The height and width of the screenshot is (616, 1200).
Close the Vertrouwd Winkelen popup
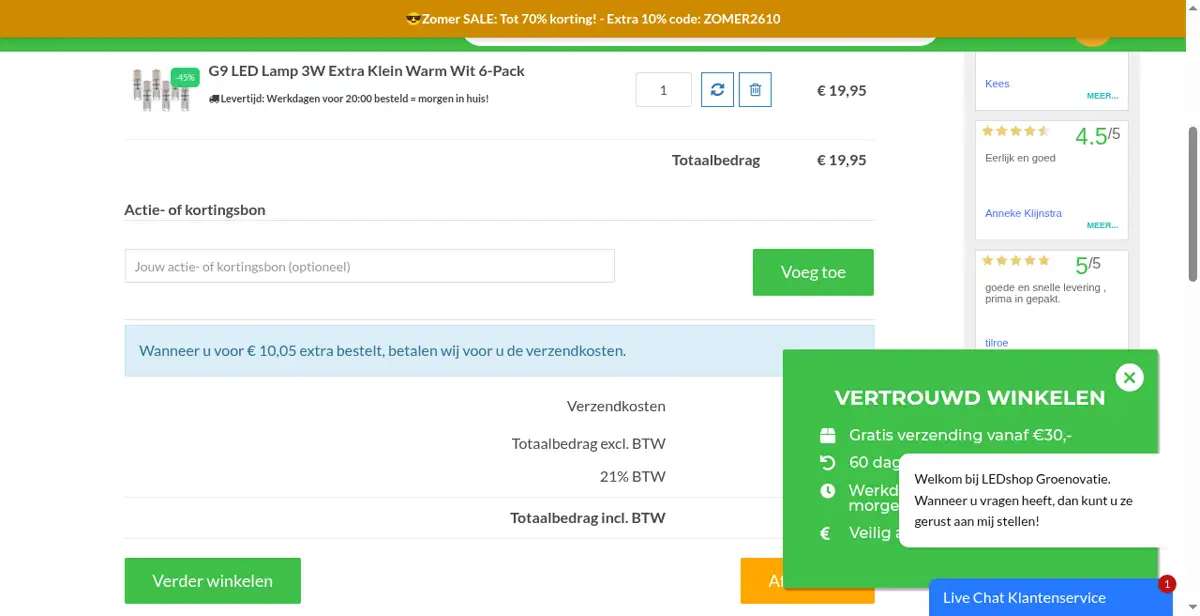coord(1129,377)
